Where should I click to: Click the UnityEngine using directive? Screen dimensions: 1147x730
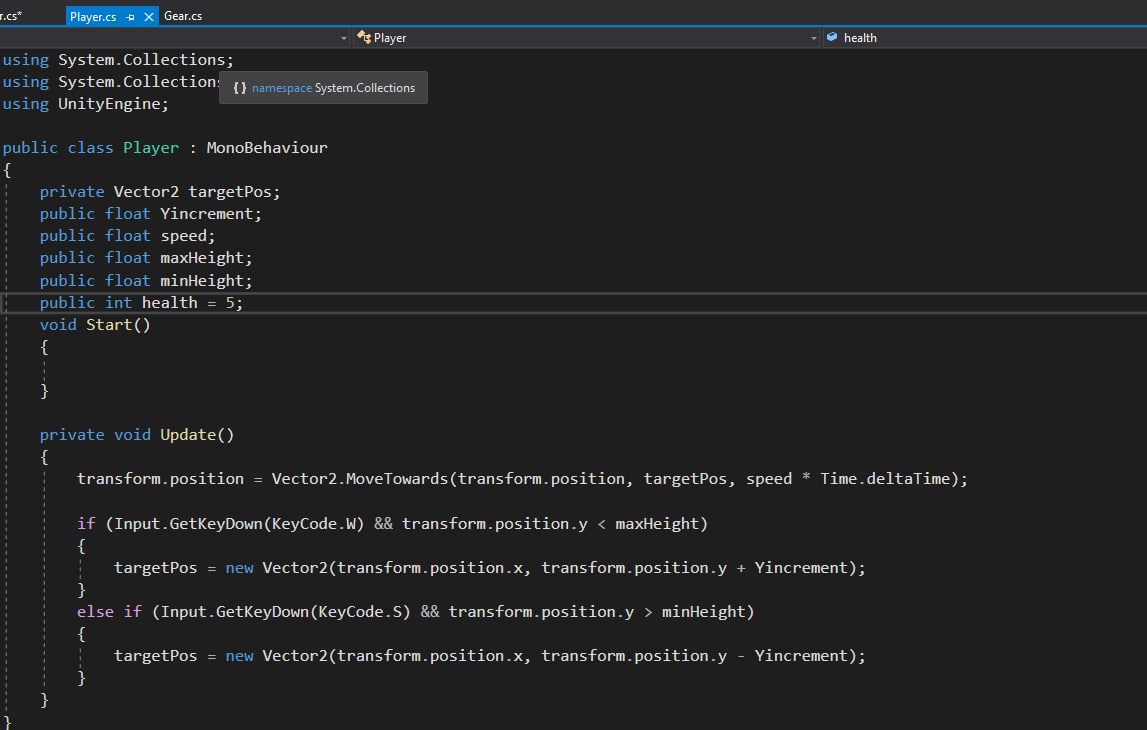click(x=113, y=104)
